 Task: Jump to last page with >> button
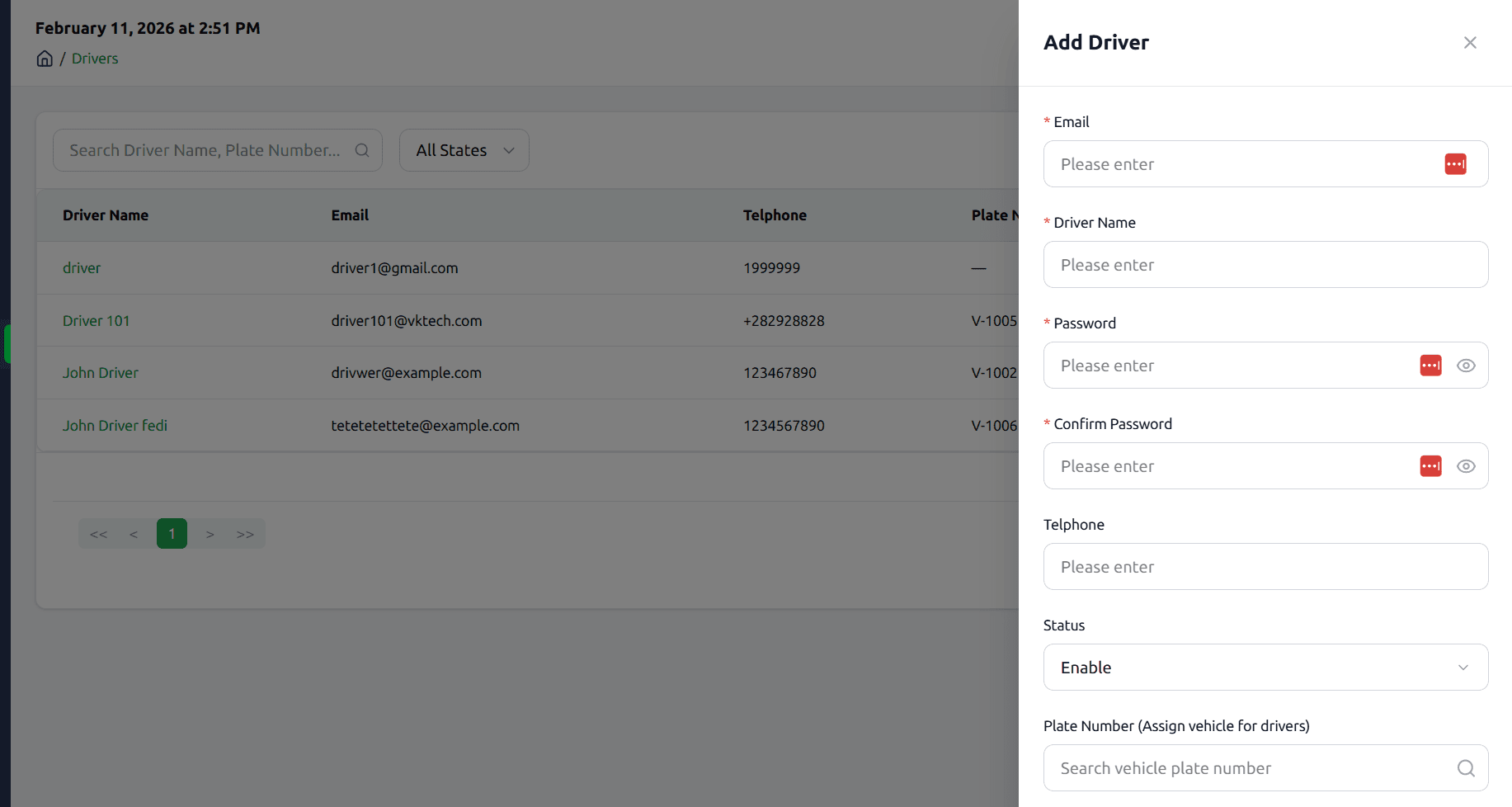(x=245, y=534)
